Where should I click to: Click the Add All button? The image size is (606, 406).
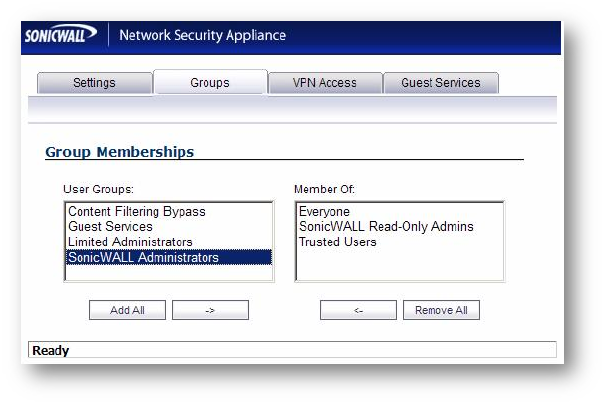pyautogui.click(x=127, y=310)
